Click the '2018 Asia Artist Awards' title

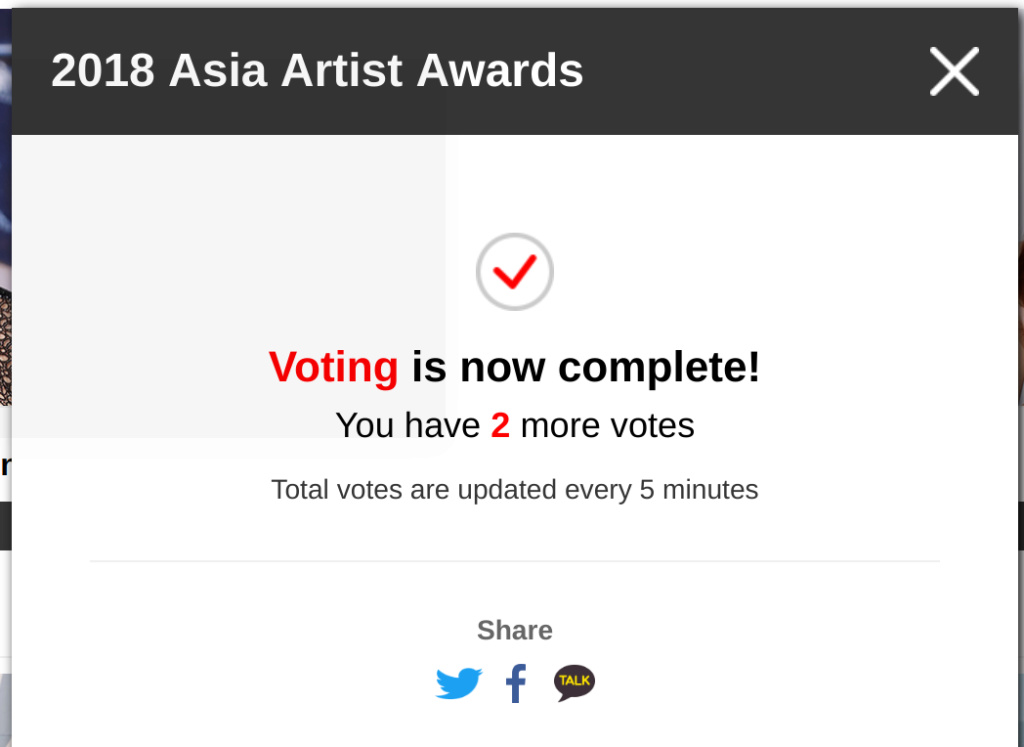click(317, 71)
